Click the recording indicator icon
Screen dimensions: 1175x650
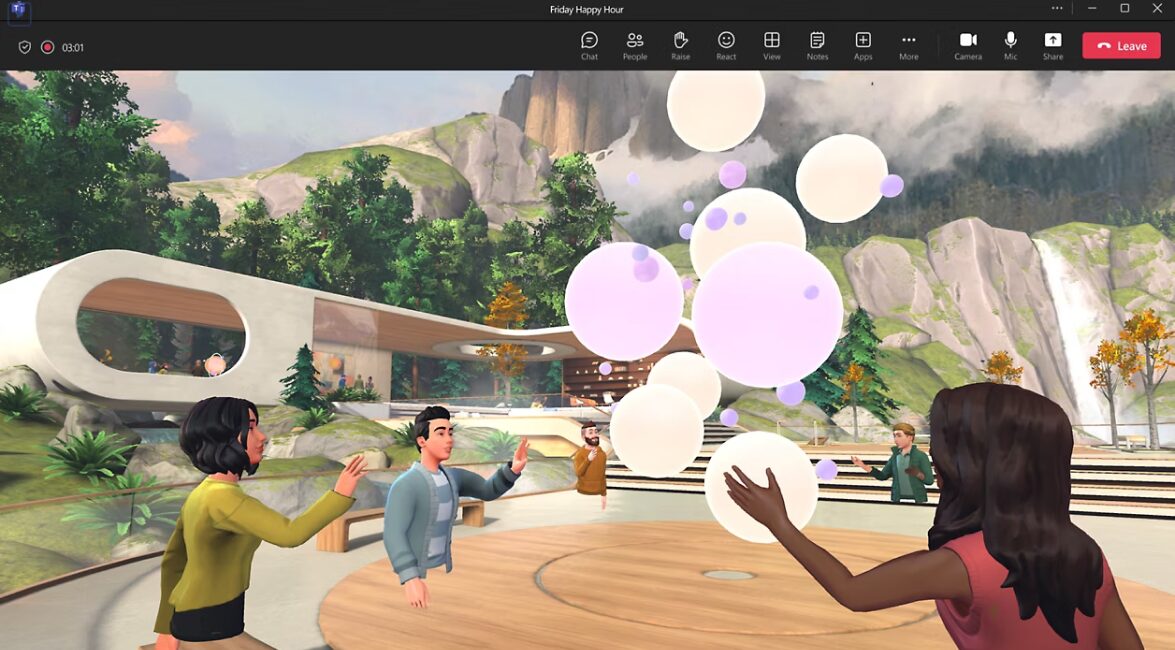(x=47, y=47)
